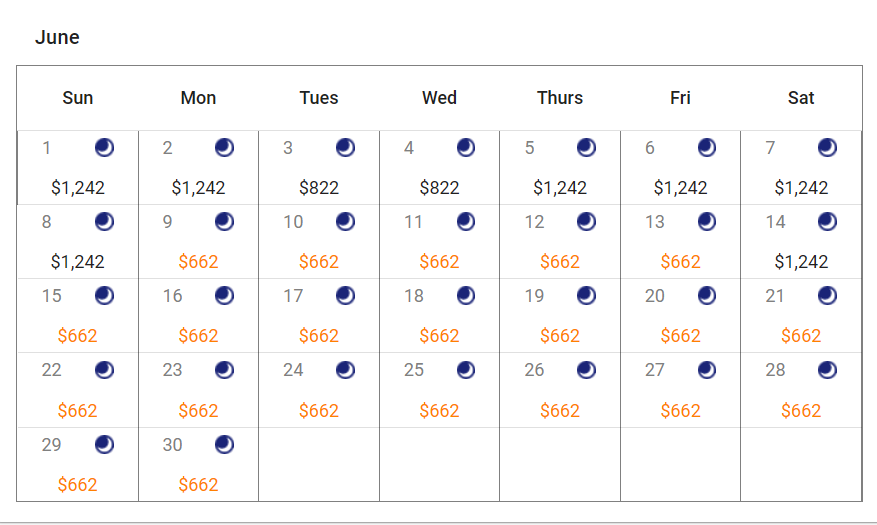Choose the $1,242 rate on June 8

click(78, 262)
